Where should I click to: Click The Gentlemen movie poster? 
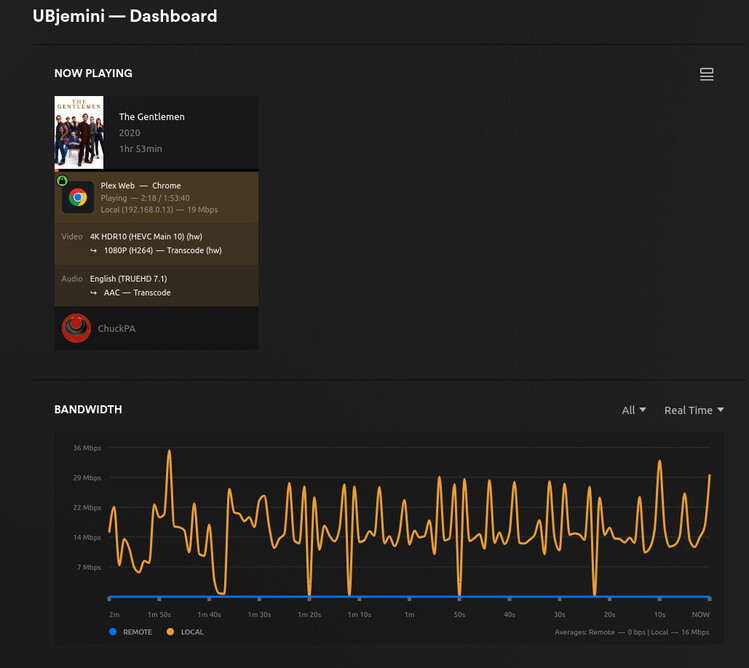click(79, 132)
